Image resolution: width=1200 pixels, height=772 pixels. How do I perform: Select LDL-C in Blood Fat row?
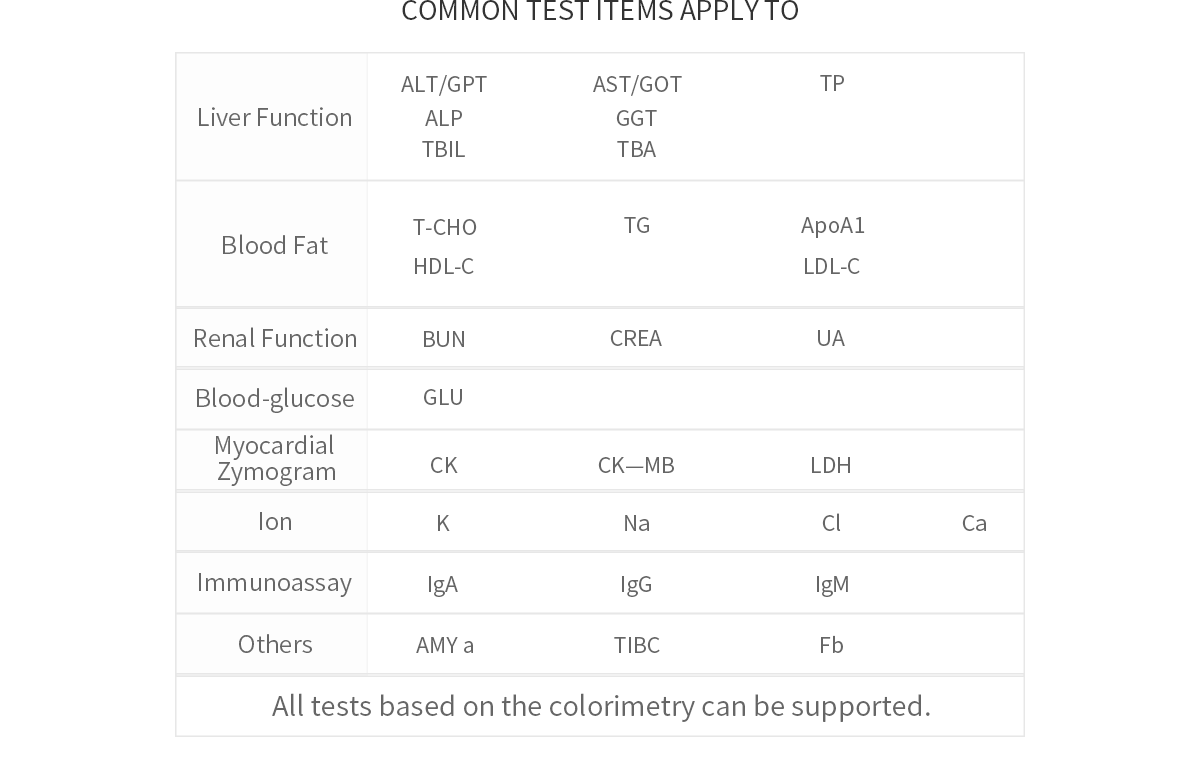pyautogui.click(x=831, y=266)
